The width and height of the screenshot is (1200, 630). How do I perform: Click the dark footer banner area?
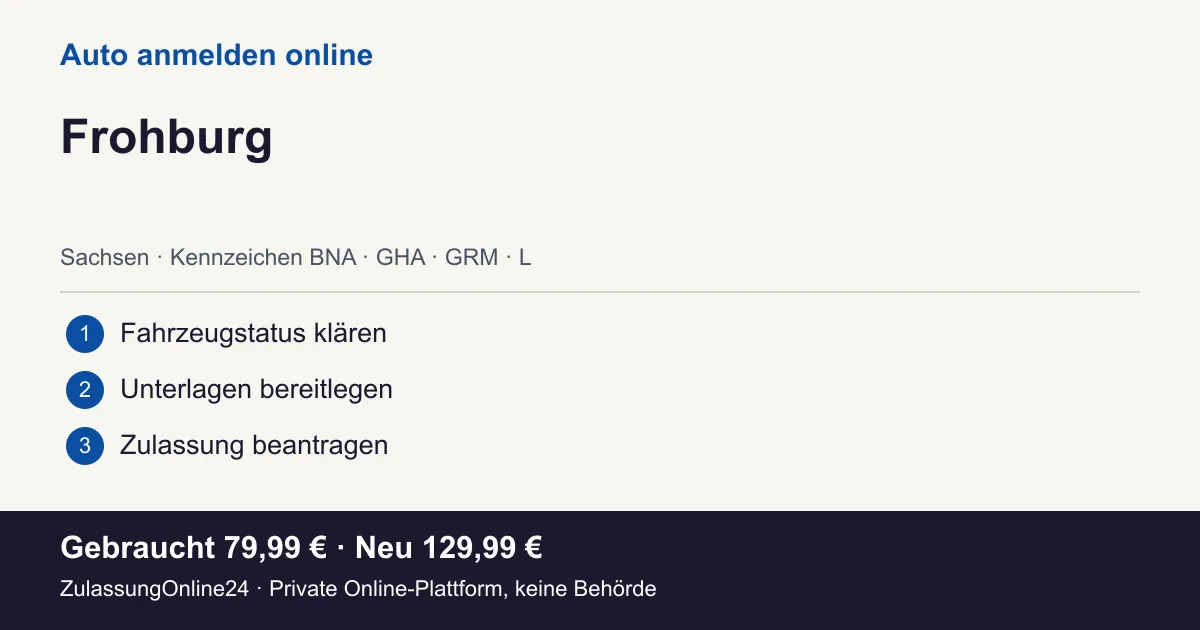600,570
